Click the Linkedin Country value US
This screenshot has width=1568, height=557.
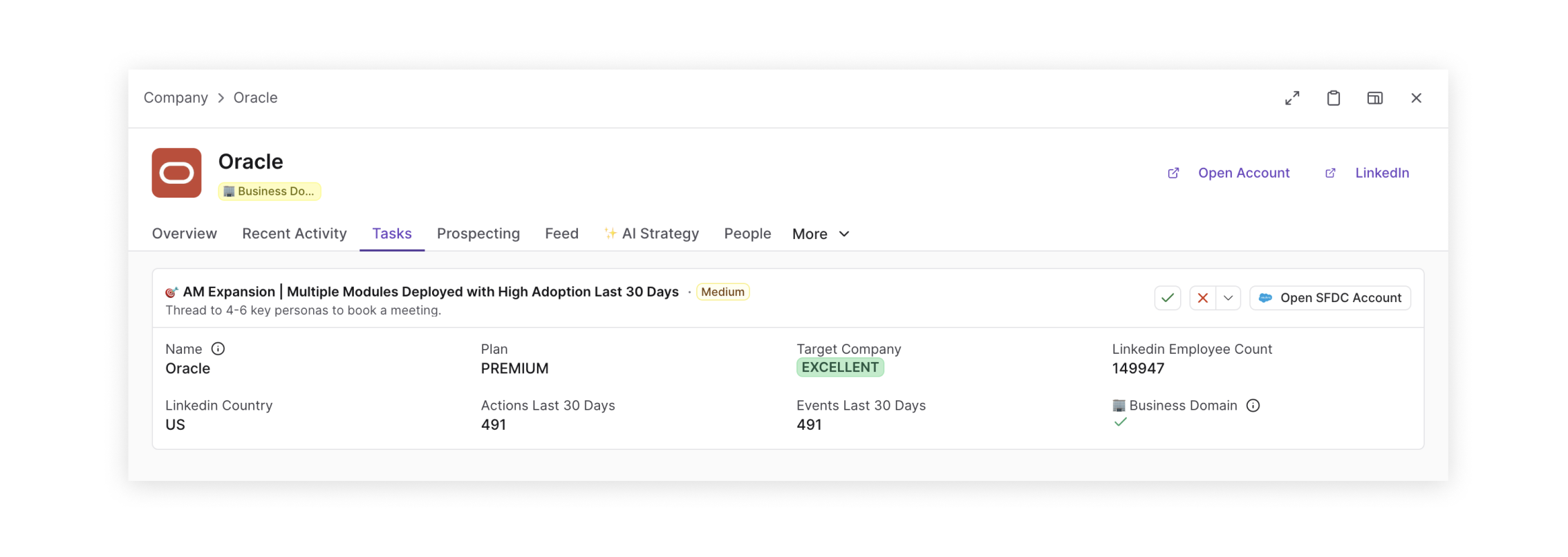[175, 425]
